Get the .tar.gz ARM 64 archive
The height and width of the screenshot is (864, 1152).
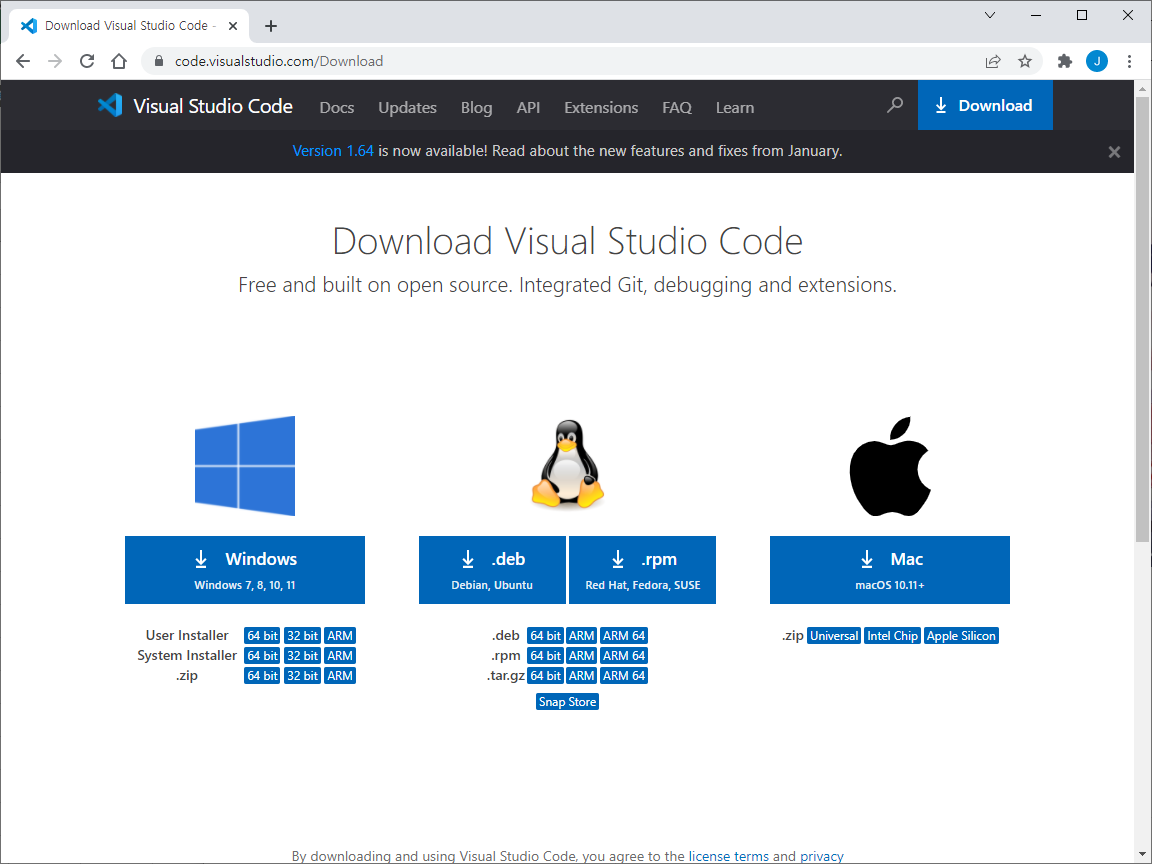click(x=624, y=675)
